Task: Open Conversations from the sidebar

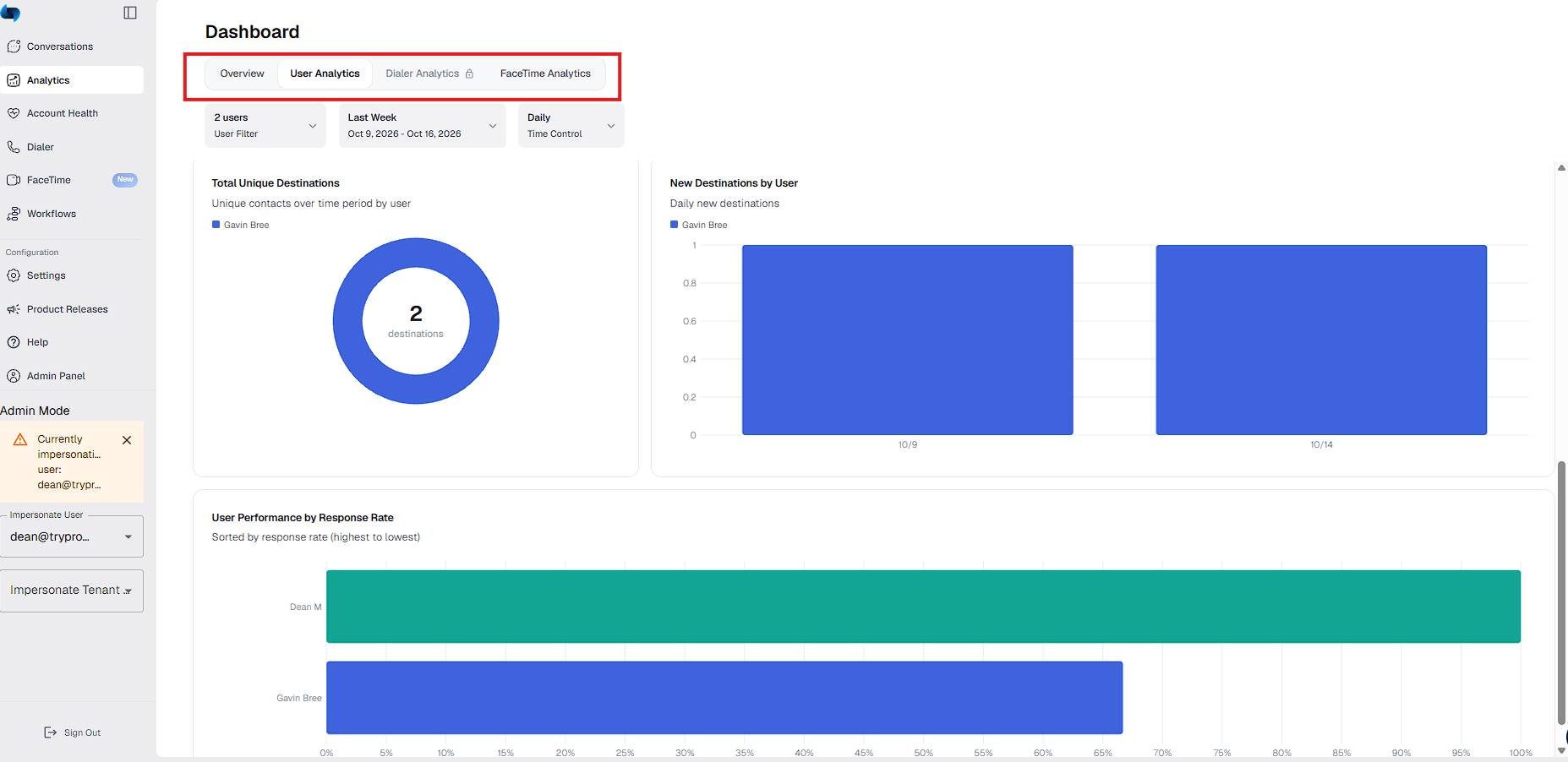Action: (x=60, y=46)
